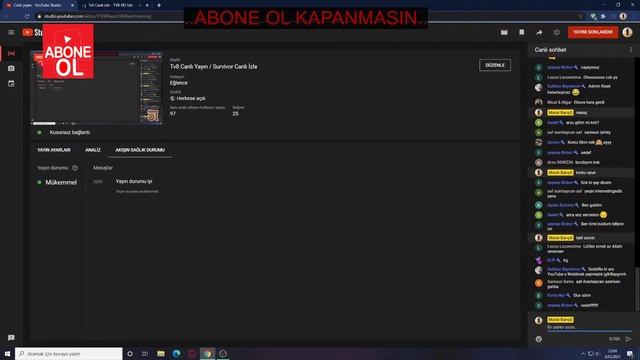Open the emoji picker in chat input
640x360 pixels.
(539, 339)
